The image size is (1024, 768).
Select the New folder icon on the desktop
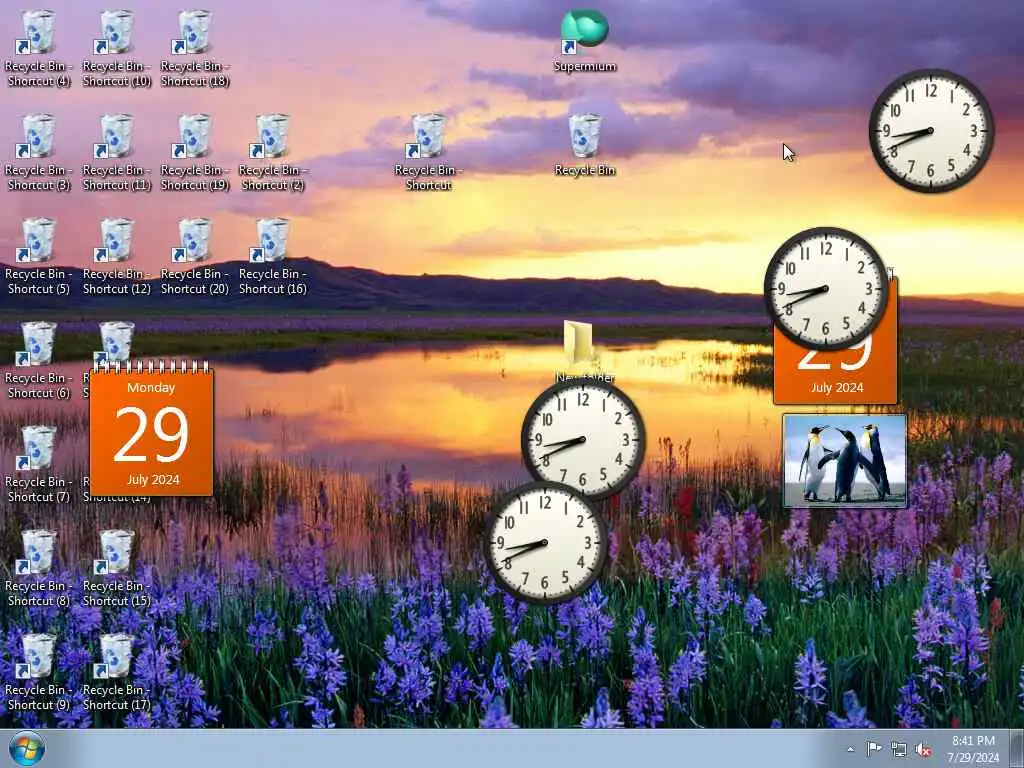(x=579, y=343)
